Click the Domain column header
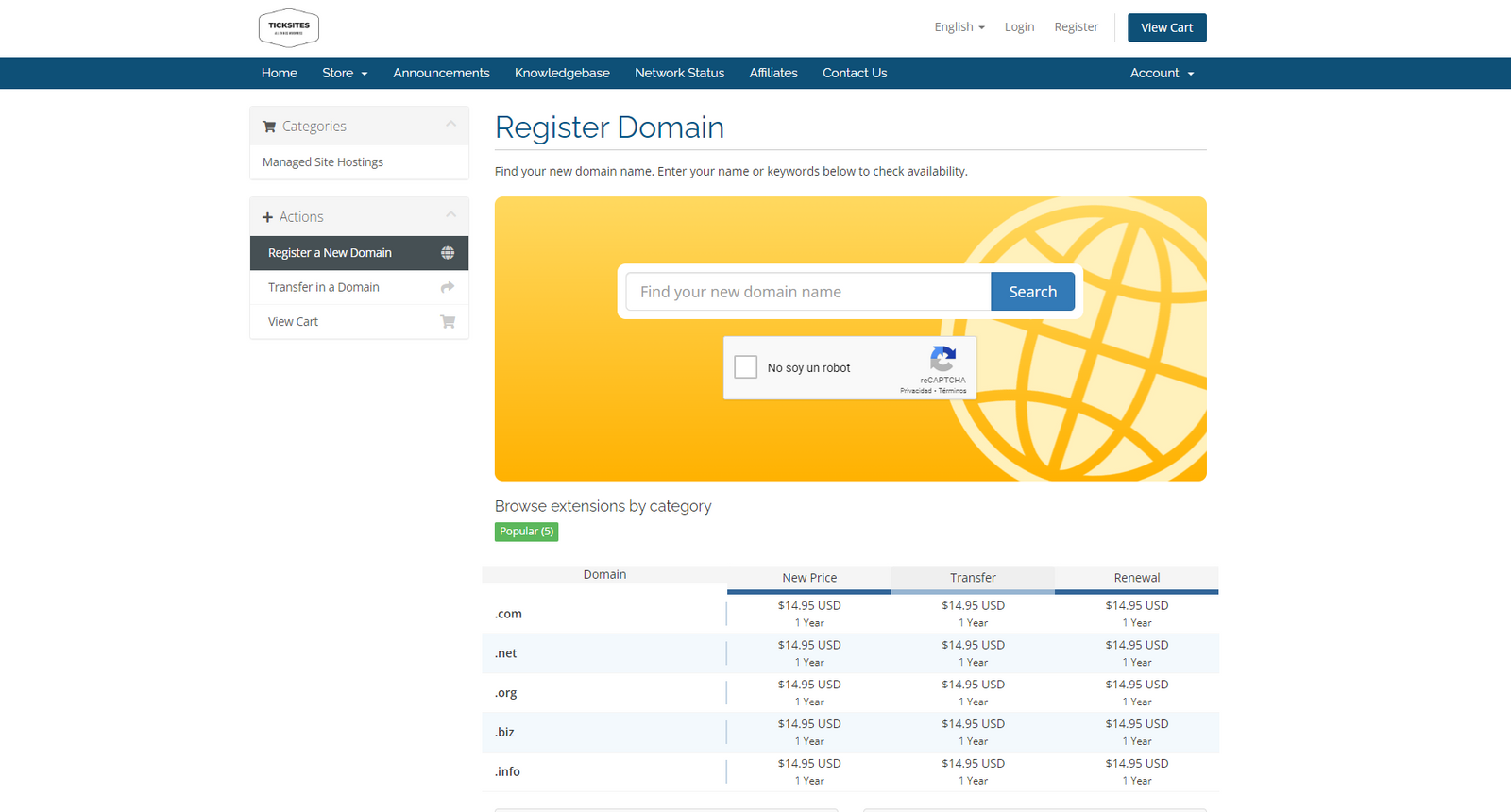This screenshot has width=1511, height=812. [604, 574]
